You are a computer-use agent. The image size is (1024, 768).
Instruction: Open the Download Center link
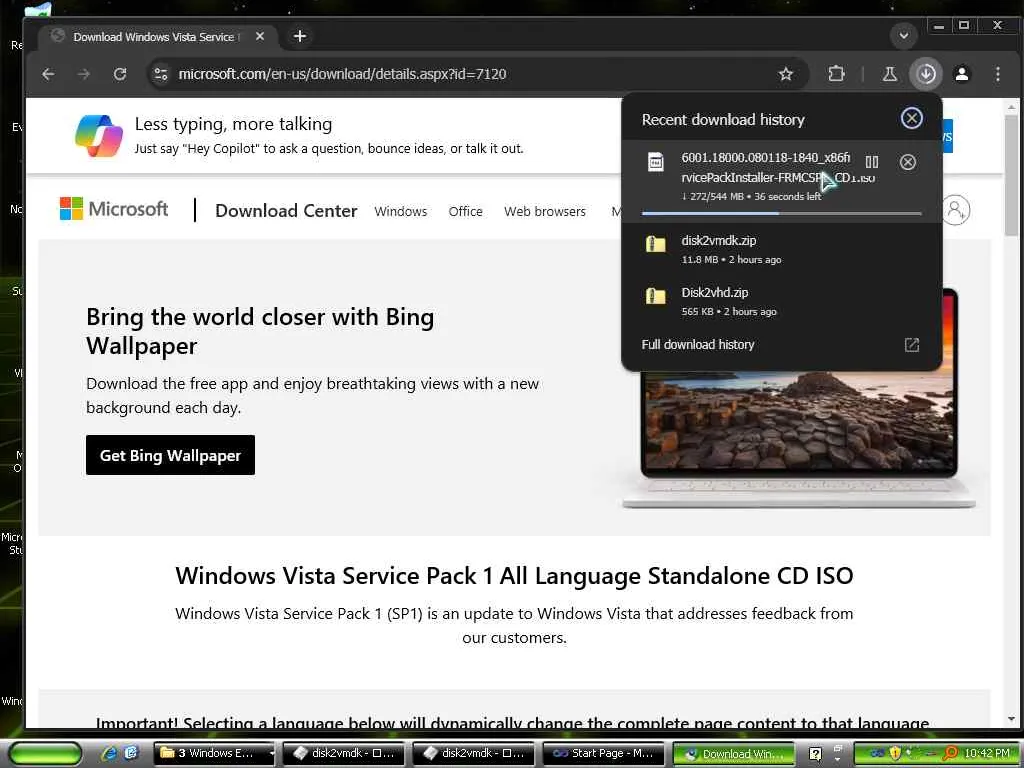(x=286, y=210)
